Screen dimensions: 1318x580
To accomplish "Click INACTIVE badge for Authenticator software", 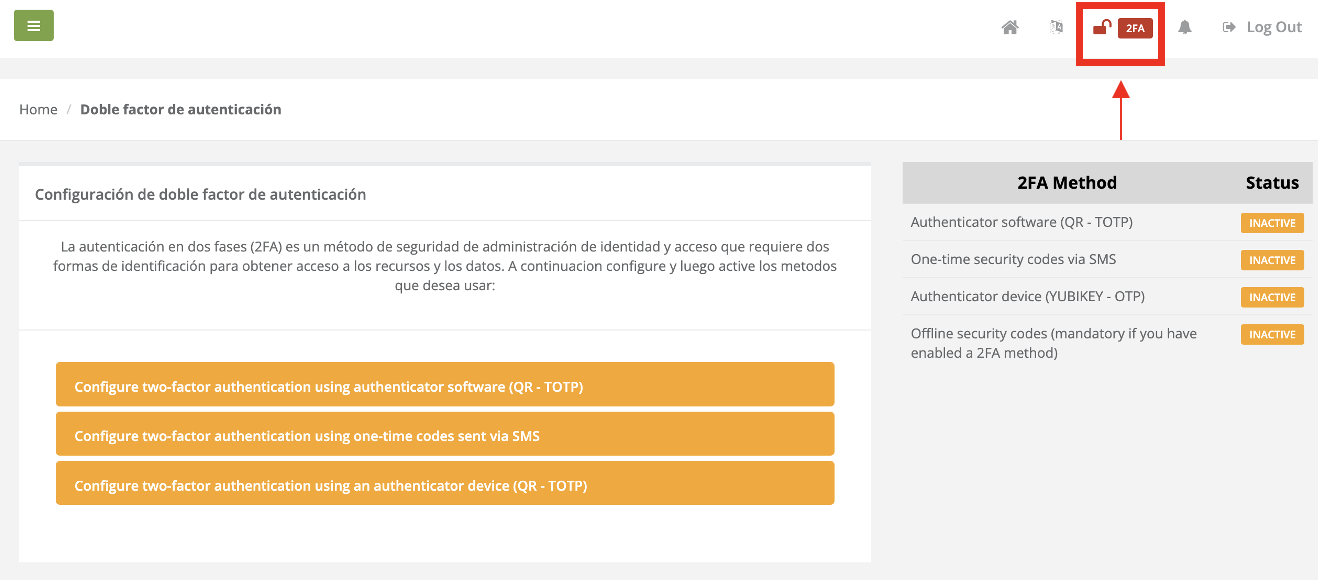I will (x=1272, y=223).
